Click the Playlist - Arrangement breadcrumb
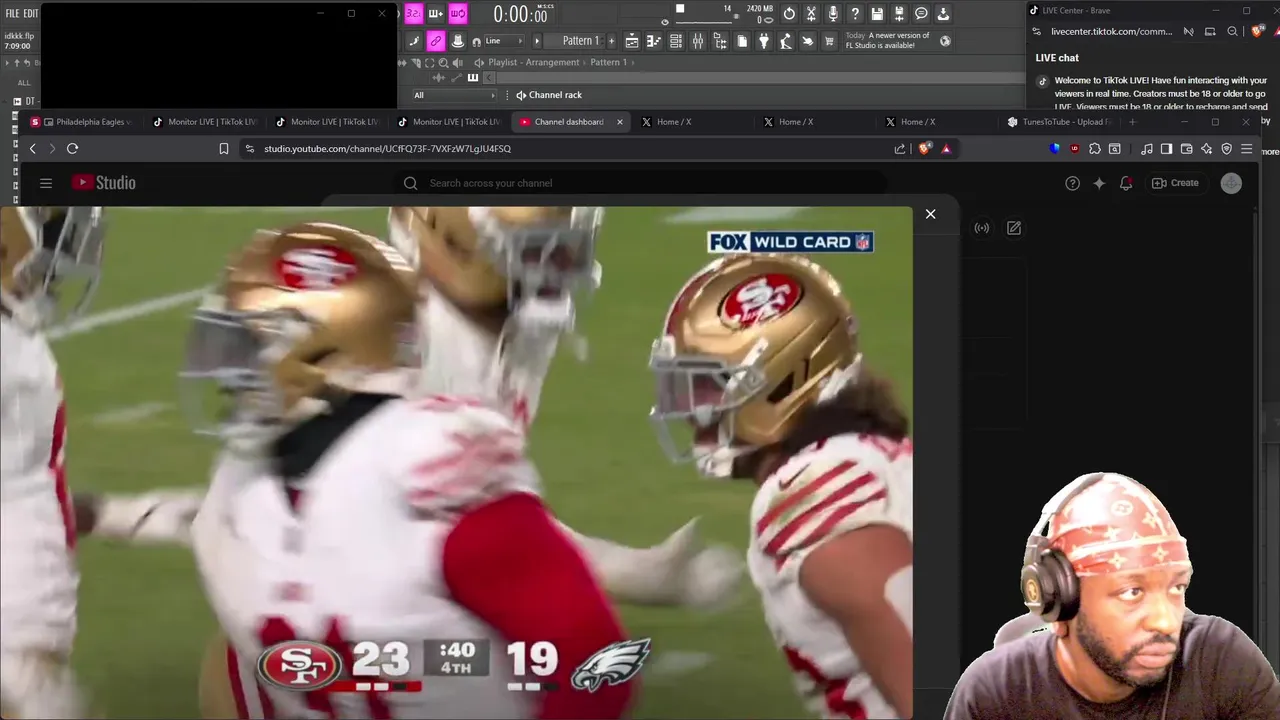This screenshot has width=1280, height=720. click(x=533, y=62)
